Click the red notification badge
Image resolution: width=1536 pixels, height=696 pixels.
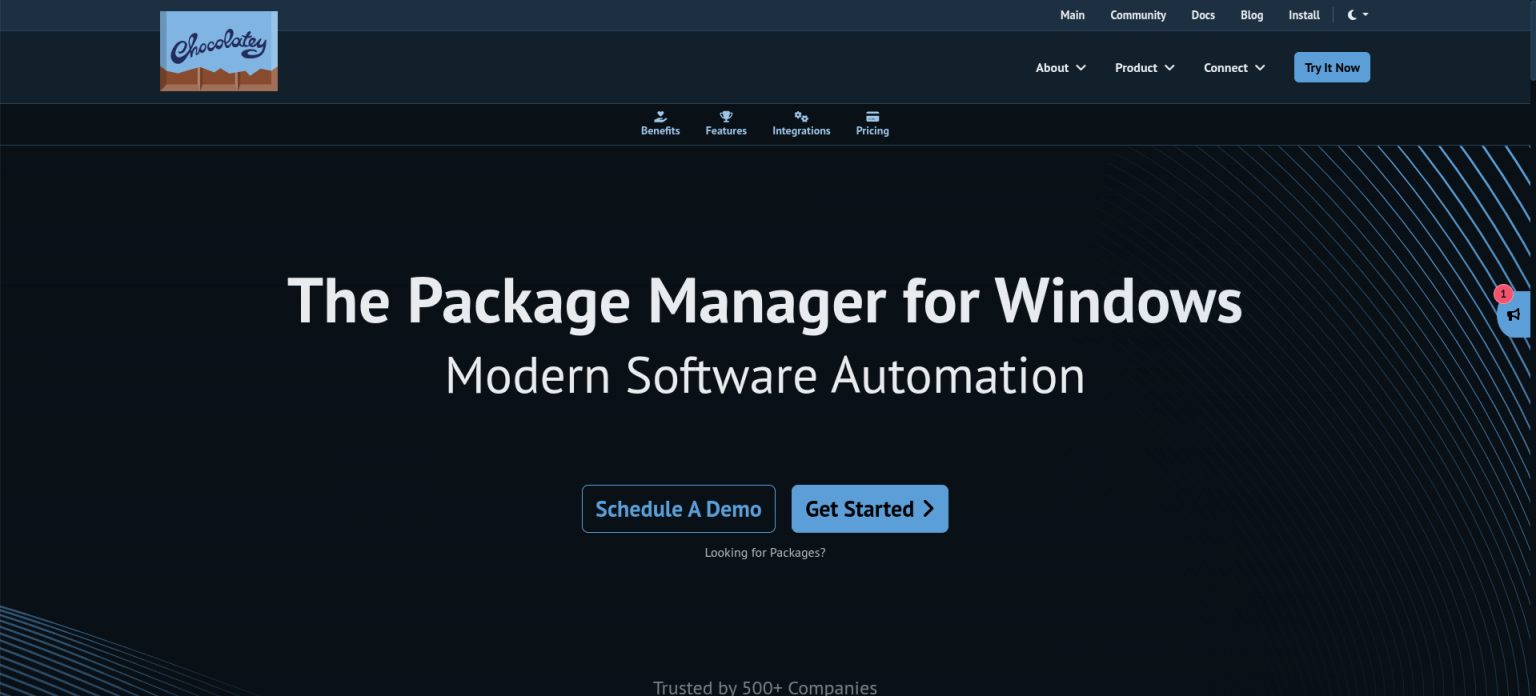coord(1503,293)
